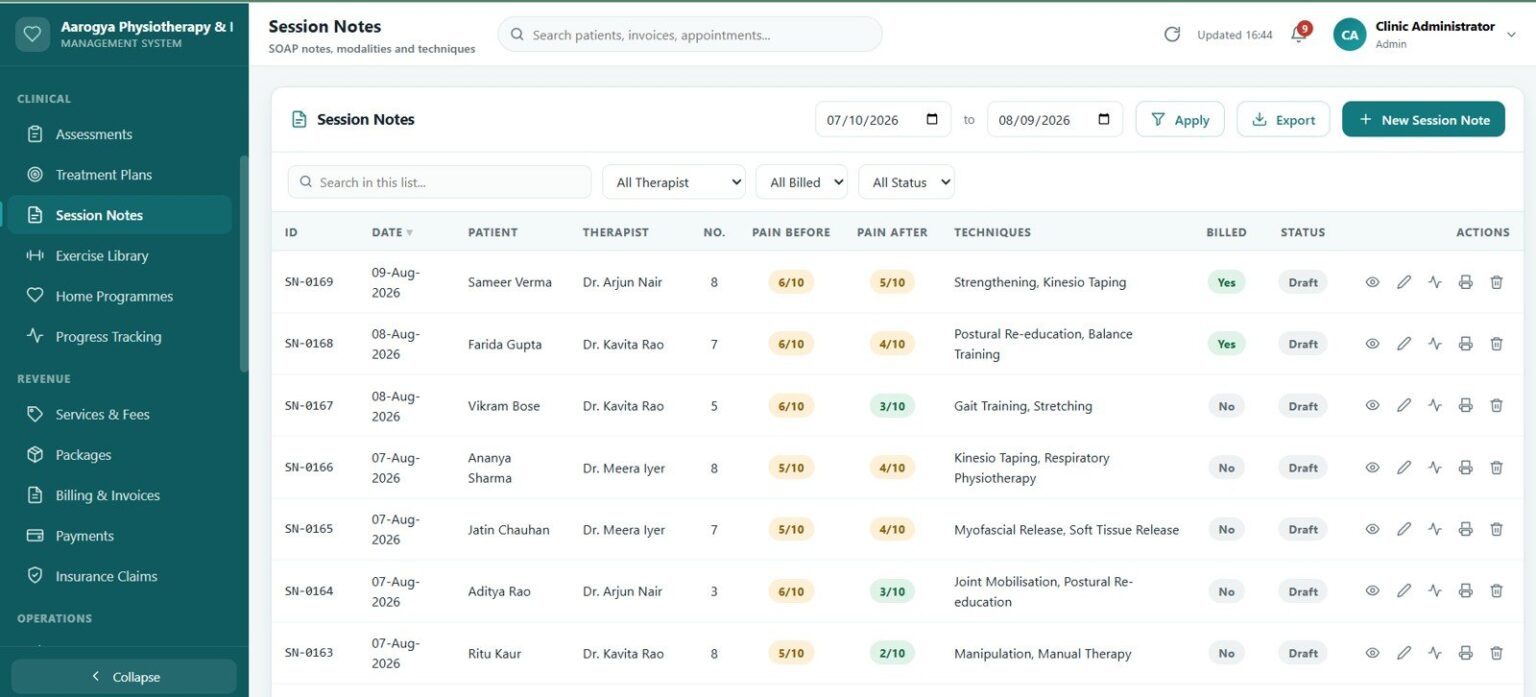Edit session note SN-0169 pencil icon

click(1404, 282)
